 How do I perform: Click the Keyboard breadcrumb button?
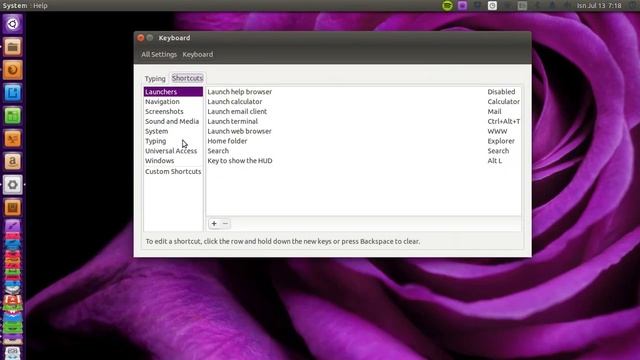[x=198, y=54]
